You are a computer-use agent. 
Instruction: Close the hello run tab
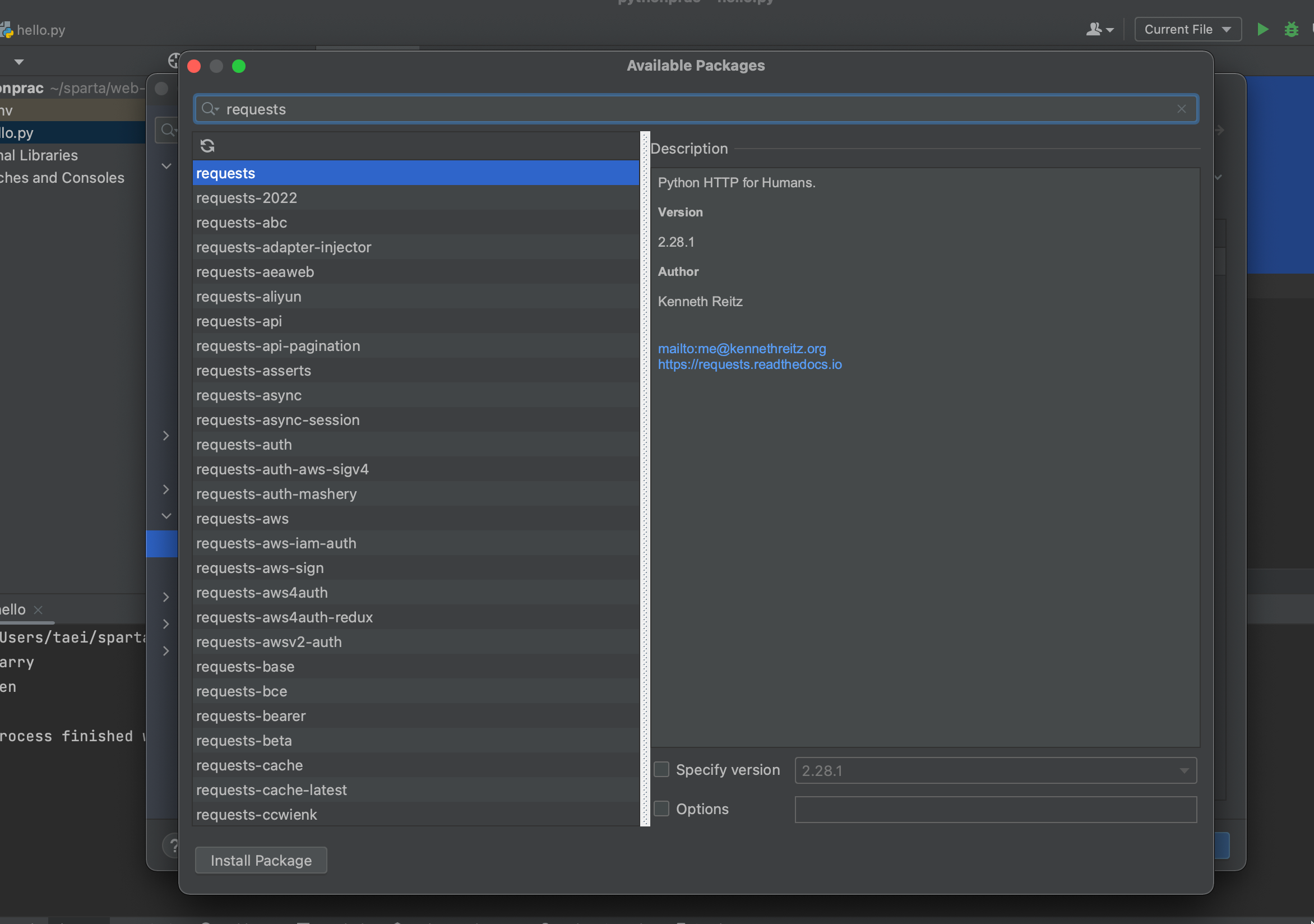pyautogui.click(x=38, y=609)
